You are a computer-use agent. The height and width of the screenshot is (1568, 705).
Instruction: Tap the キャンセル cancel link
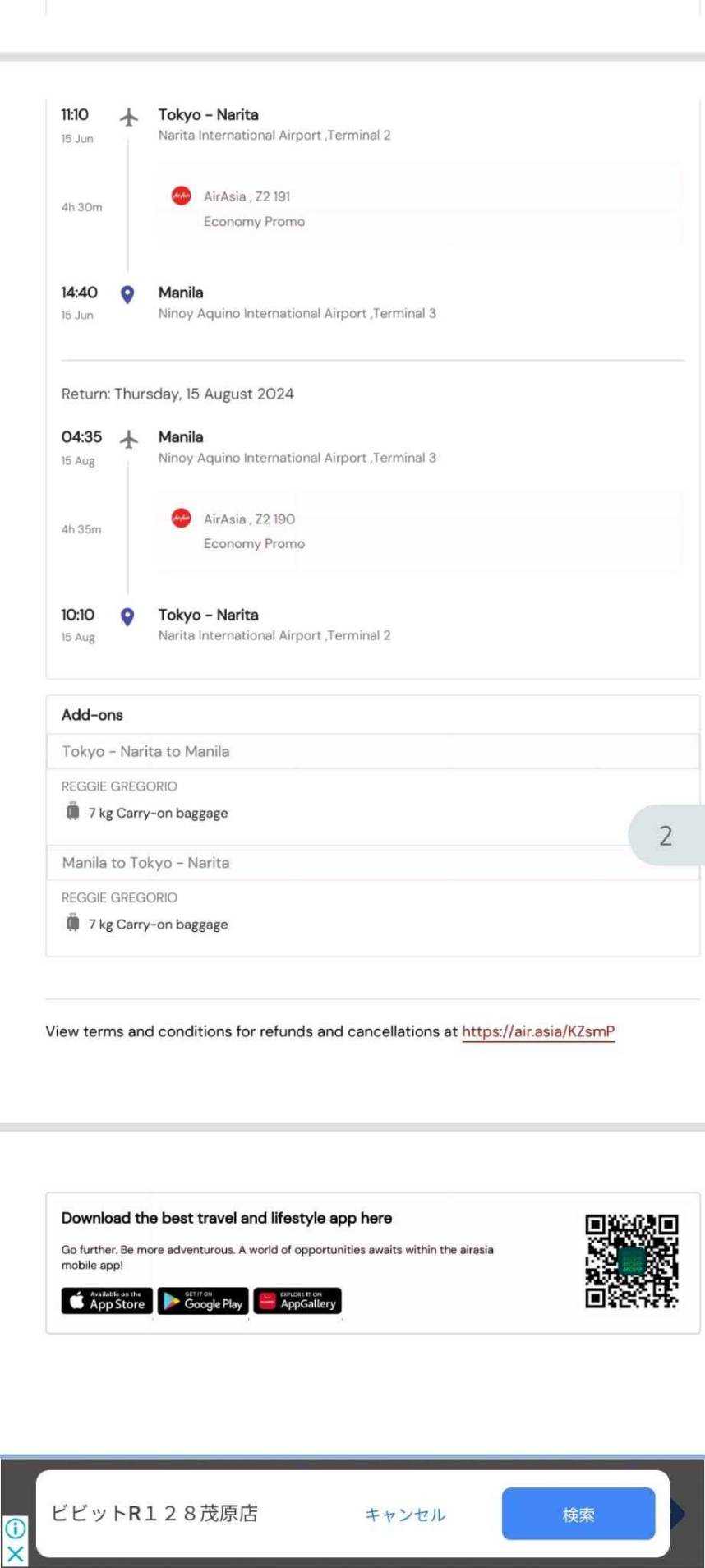(405, 1514)
